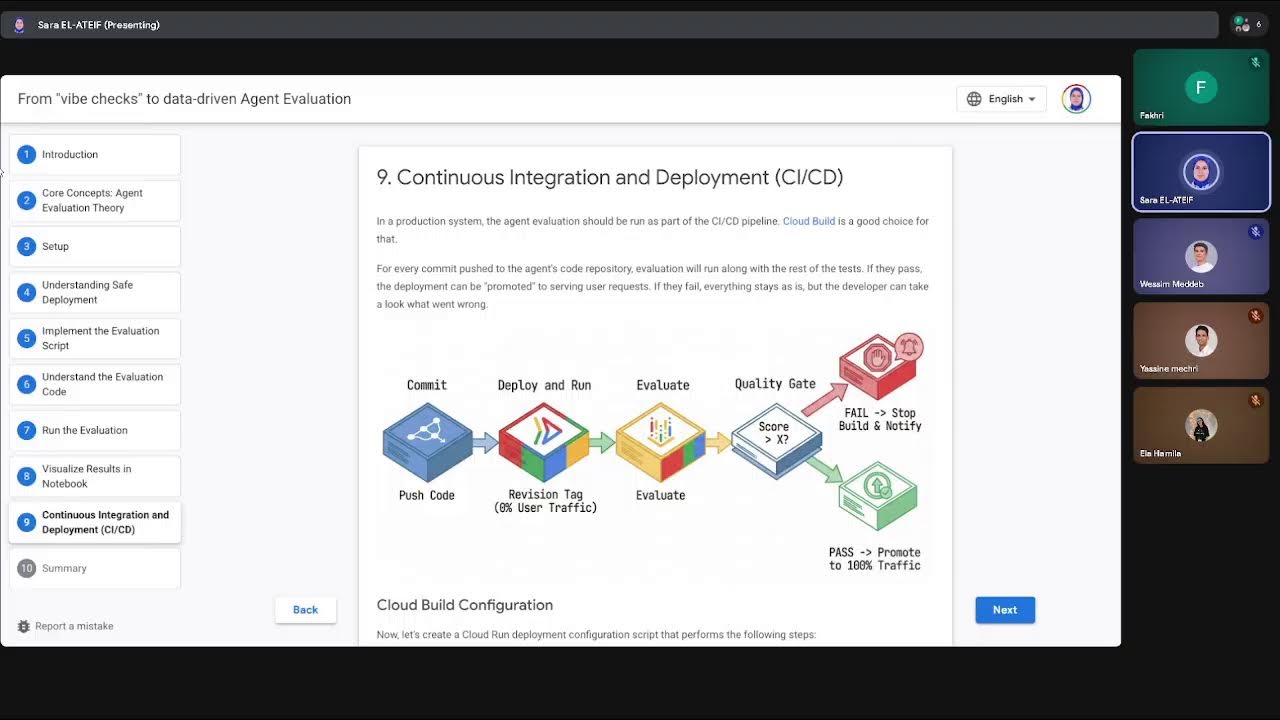This screenshot has height=720, width=1280.
Task: Open step 10 Summary
Action: [95, 568]
